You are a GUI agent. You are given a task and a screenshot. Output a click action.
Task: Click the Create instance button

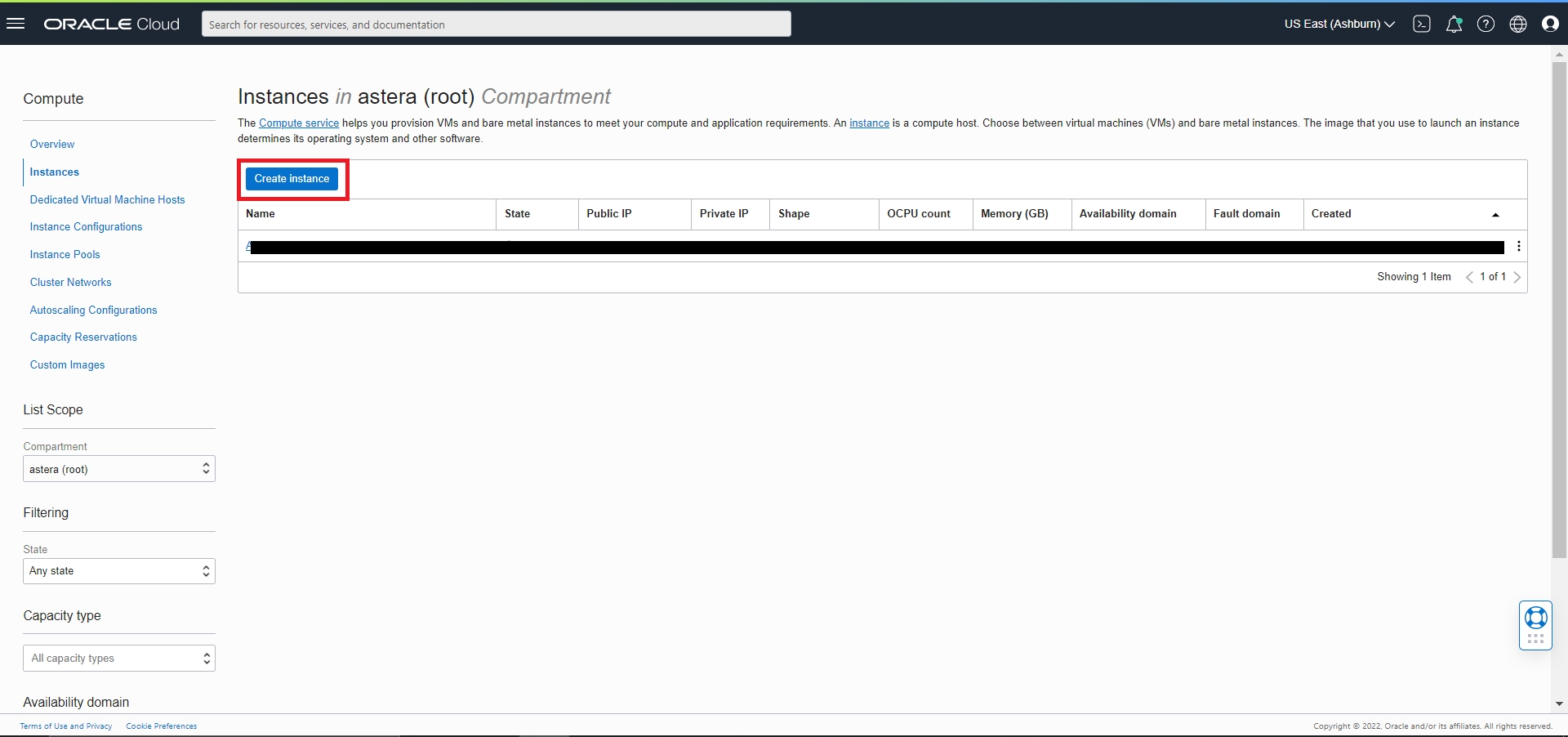click(x=292, y=179)
